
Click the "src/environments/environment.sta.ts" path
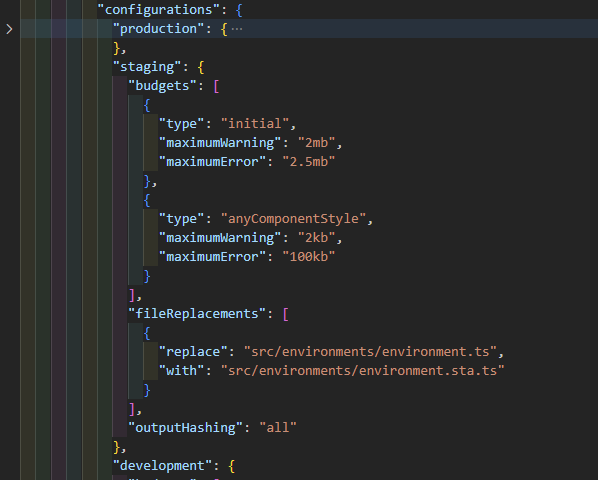363,371
